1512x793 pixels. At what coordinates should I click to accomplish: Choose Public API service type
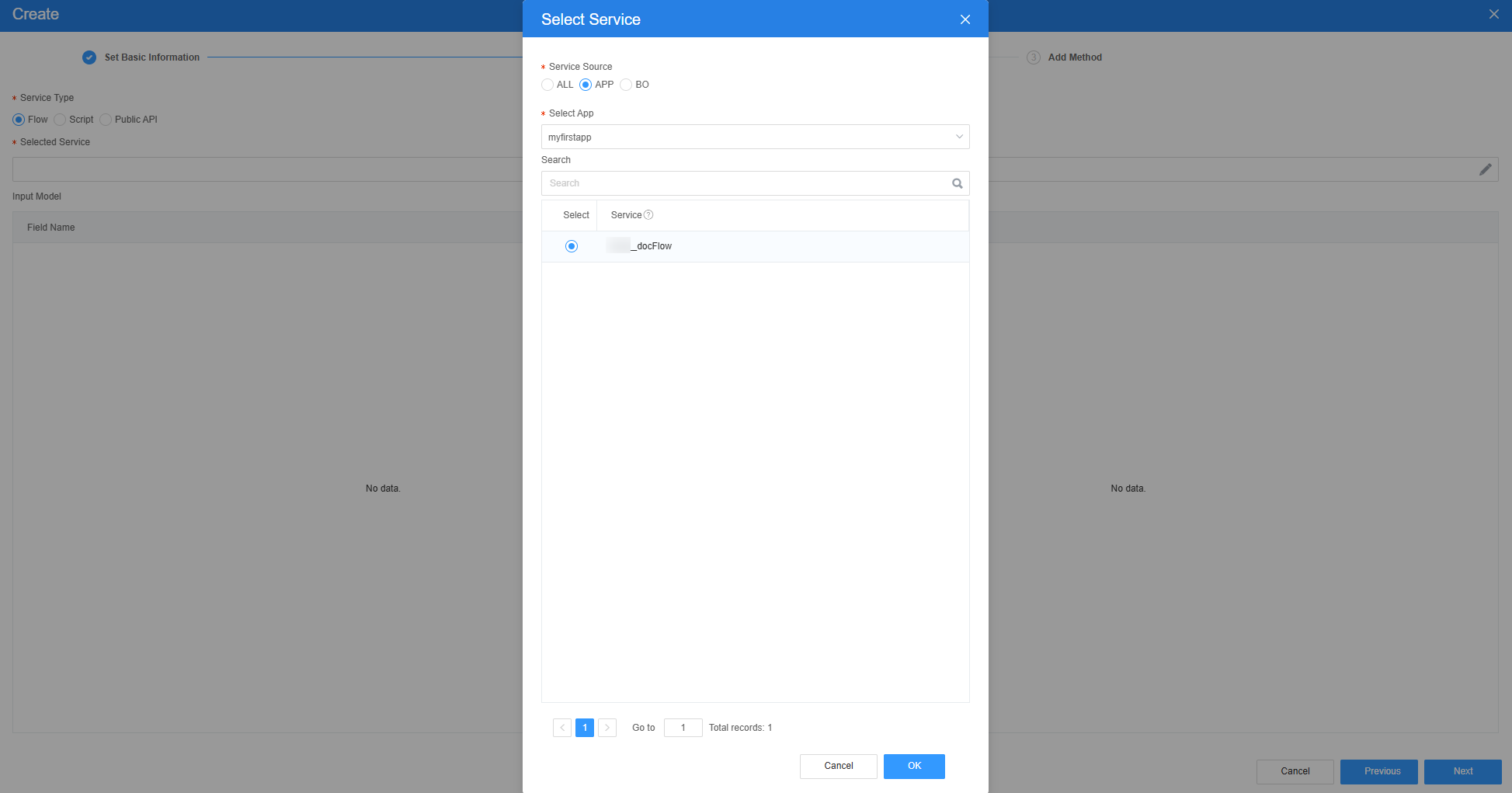106,120
